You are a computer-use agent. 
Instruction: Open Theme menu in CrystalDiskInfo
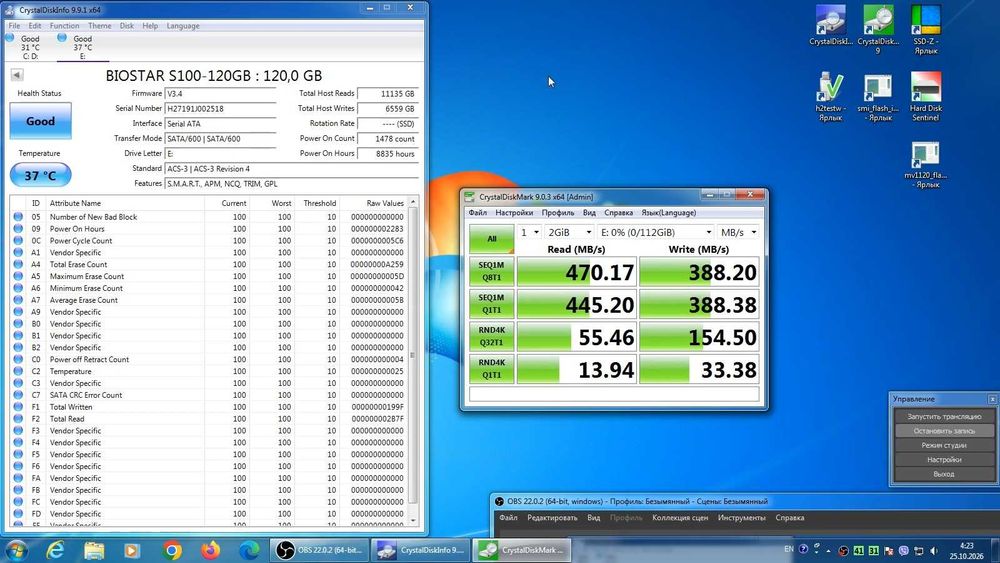pyautogui.click(x=99, y=26)
